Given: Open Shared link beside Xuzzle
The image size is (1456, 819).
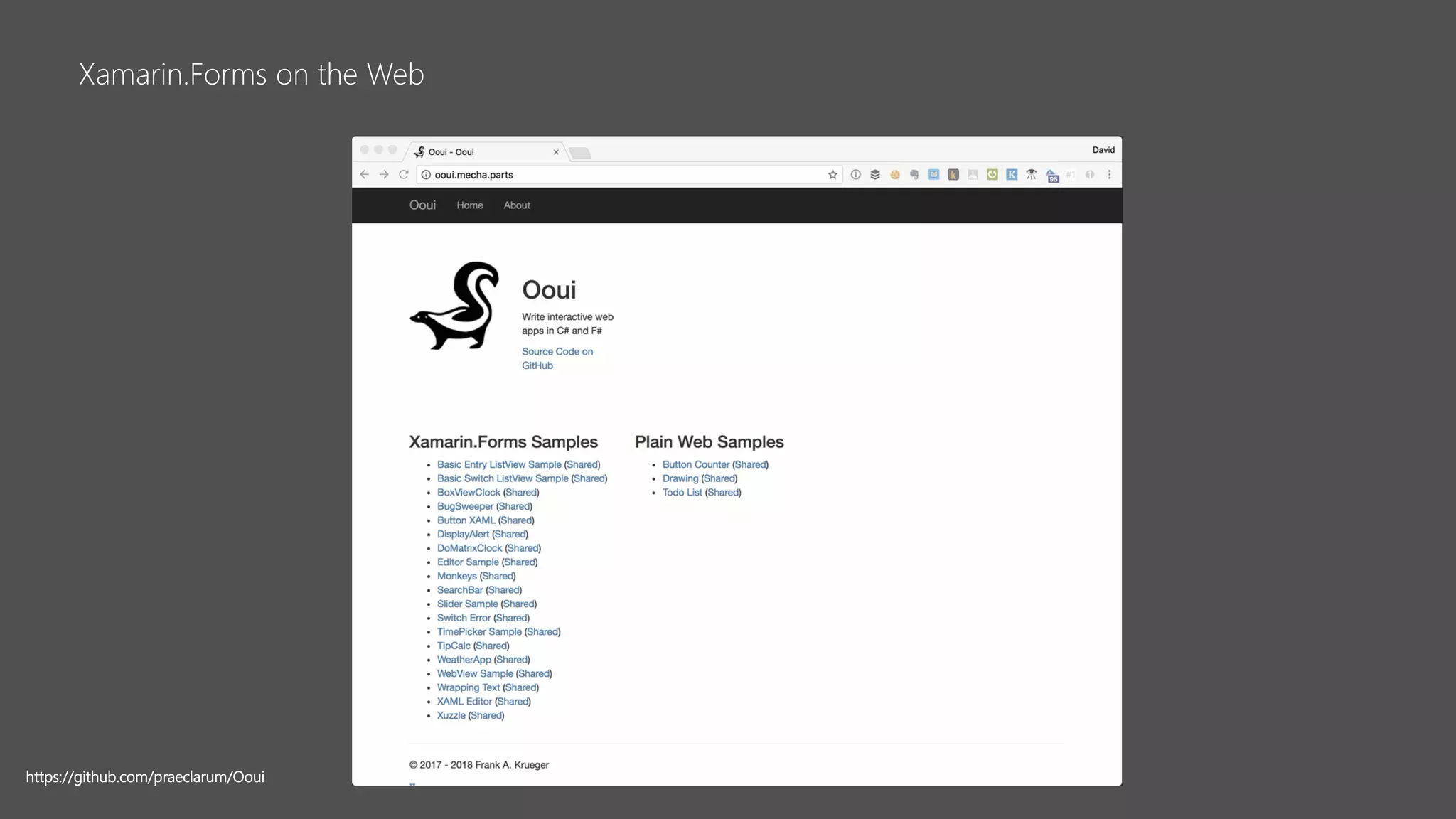Looking at the screenshot, I should [486, 716].
